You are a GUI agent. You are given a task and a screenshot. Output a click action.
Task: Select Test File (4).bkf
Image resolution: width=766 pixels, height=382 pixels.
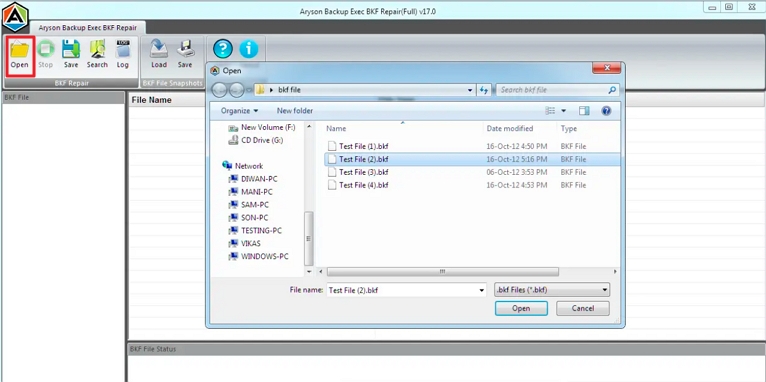click(359, 185)
